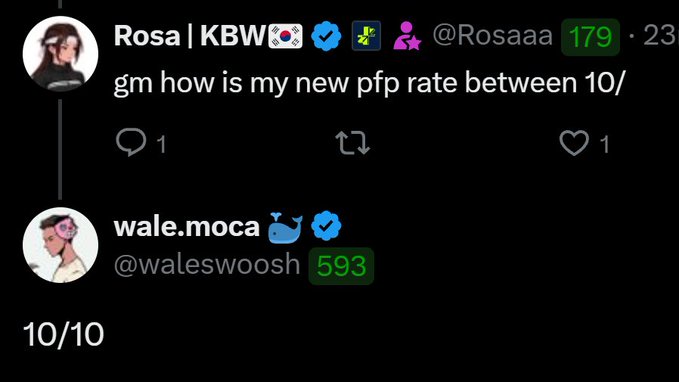The height and width of the screenshot is (382, 679).
Task: Open Rosa | KBW display name link
Action: click(x=189, y=36)
